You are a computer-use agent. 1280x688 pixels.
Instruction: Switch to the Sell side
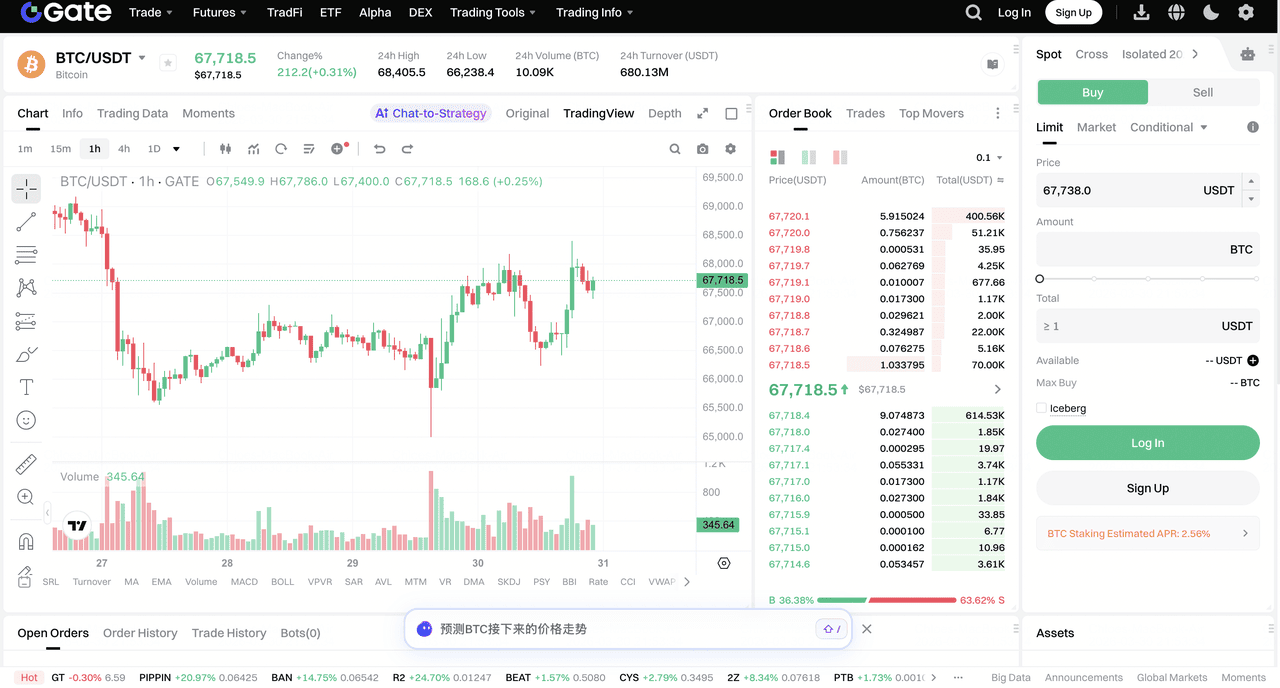1203,92
